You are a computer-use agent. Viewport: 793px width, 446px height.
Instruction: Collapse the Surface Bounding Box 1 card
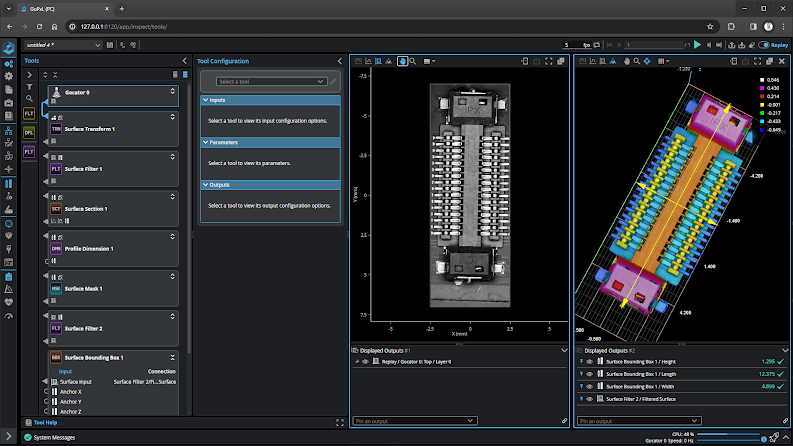coord(172,358)
